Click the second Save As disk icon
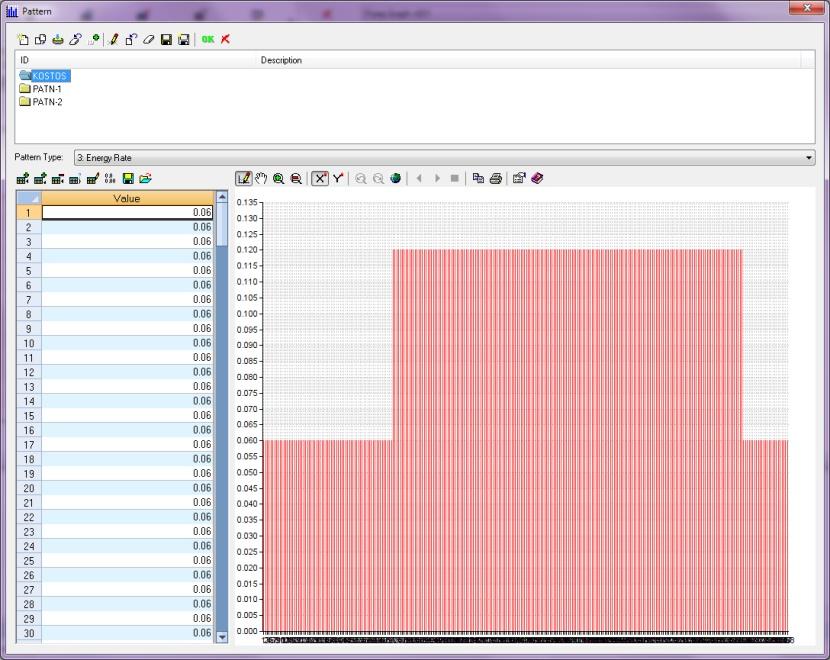 pos(184,39)
